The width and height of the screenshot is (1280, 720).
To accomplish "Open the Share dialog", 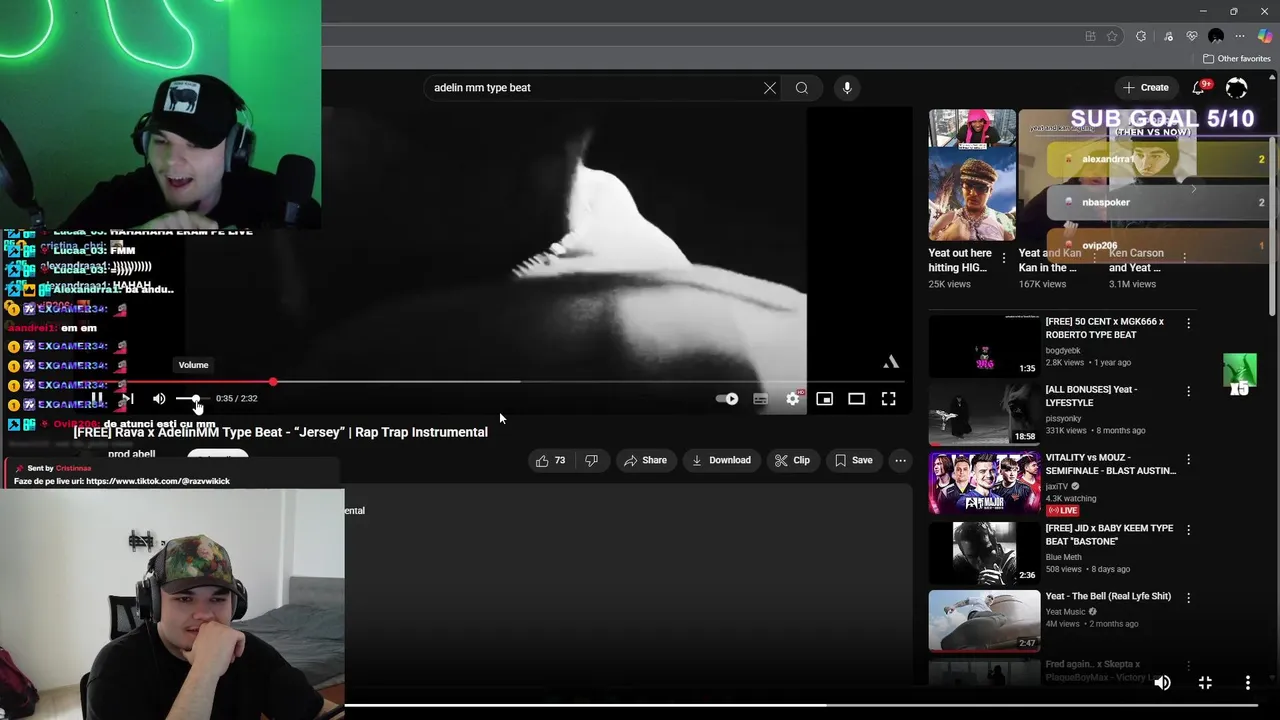I will coord(645,460).
